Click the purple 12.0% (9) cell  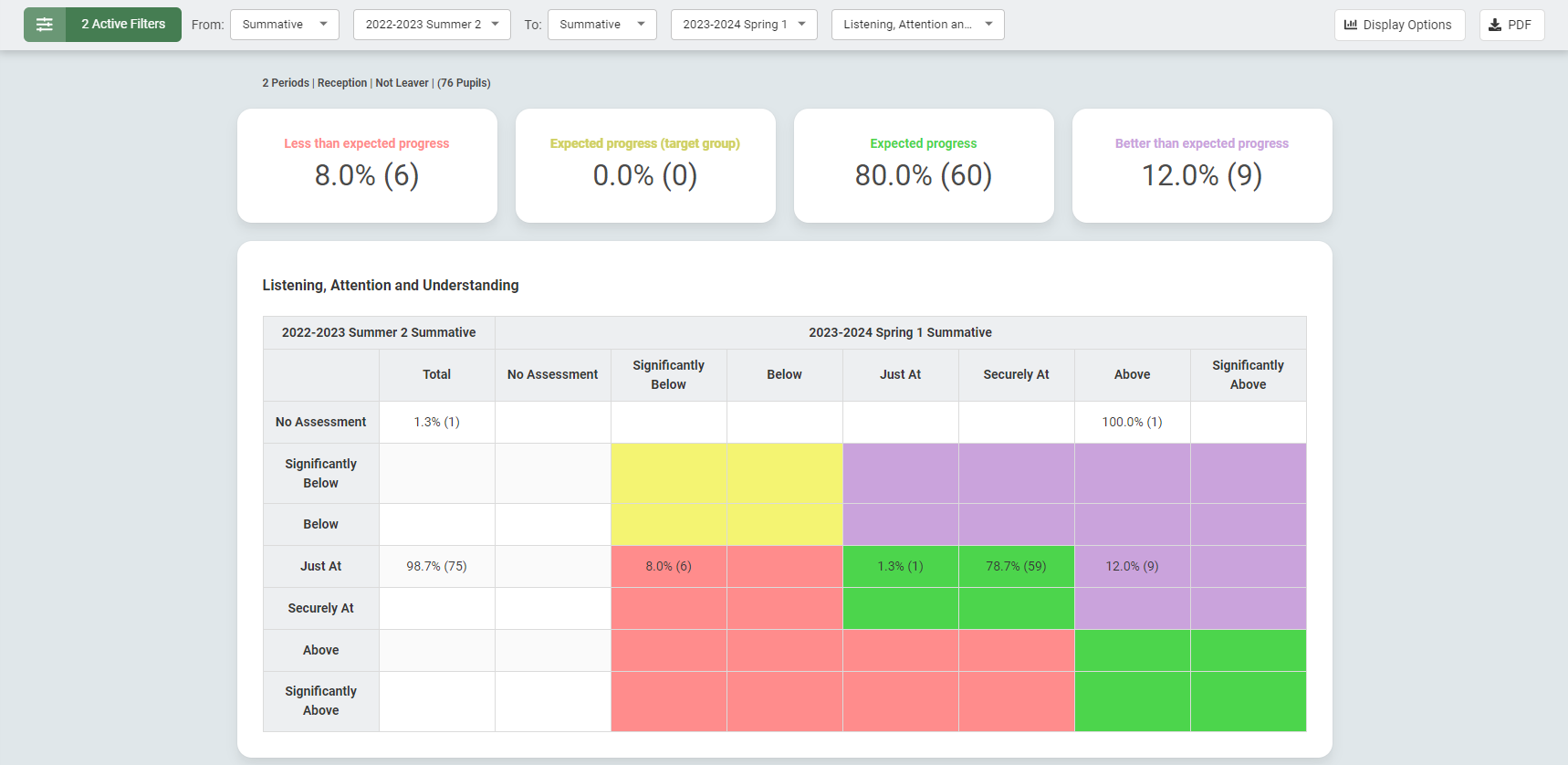tap(1132, 566)
